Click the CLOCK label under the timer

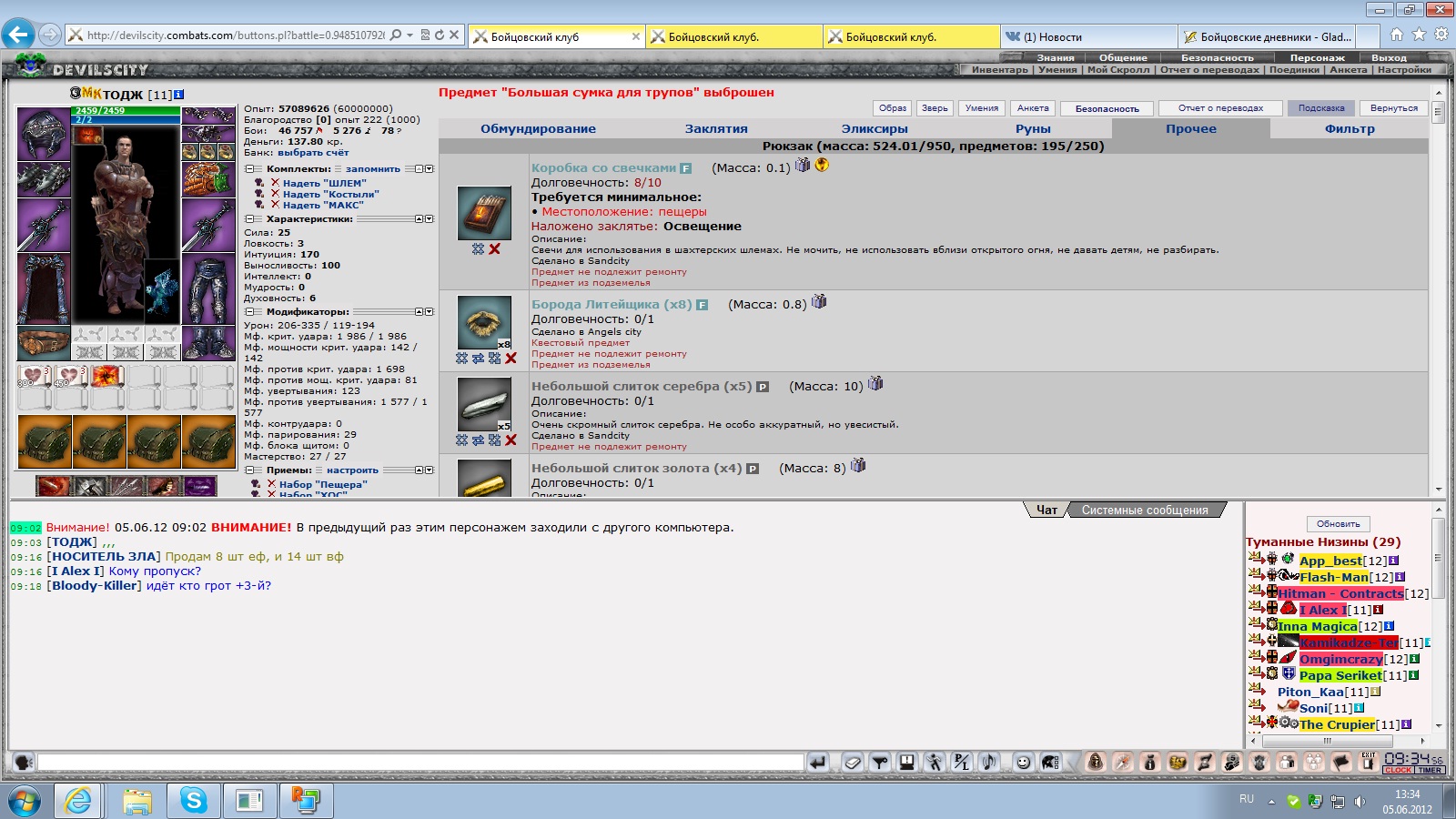[1399, 771]
